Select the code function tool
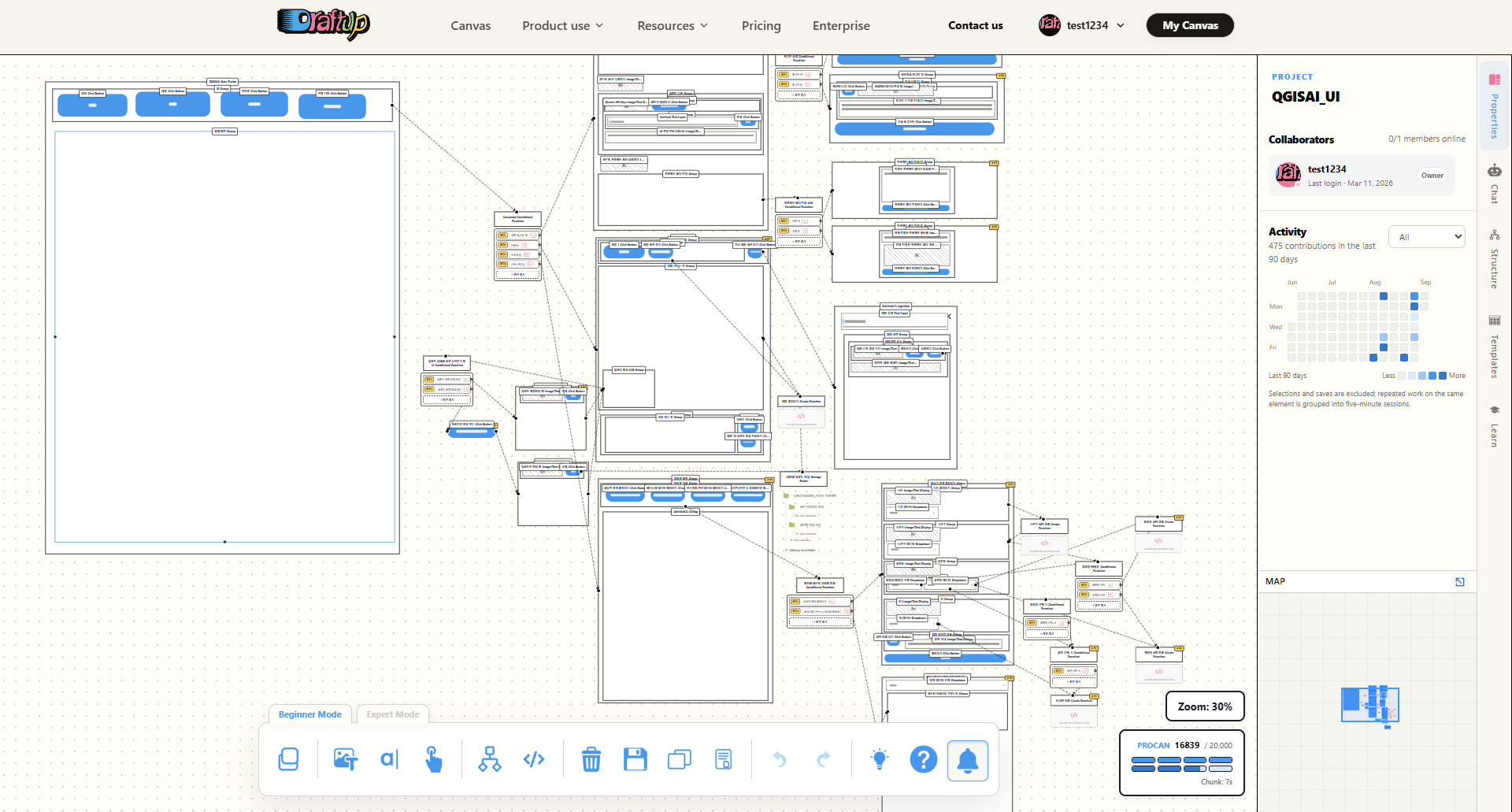This screenshot has height=812, width=1512. pos(534,759)
